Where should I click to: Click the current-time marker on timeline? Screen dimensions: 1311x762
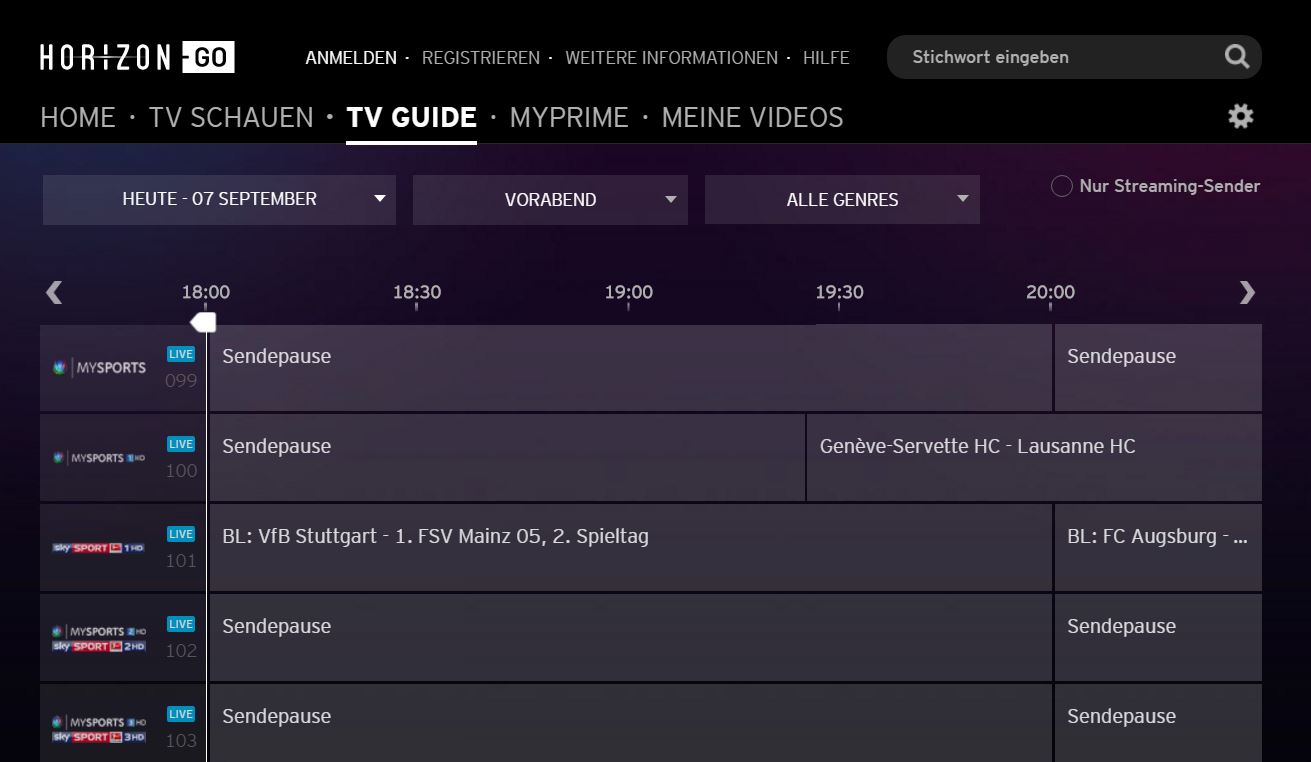[204, 322]
